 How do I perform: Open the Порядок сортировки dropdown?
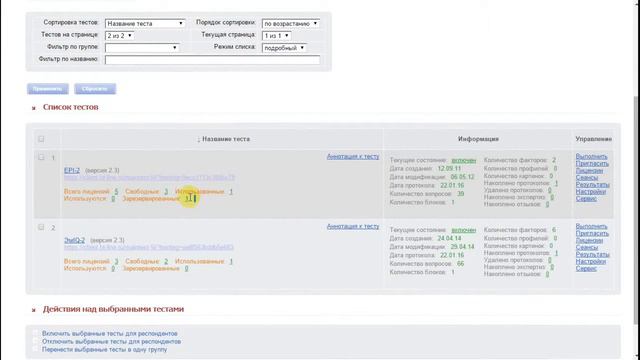tap(291, 24)
